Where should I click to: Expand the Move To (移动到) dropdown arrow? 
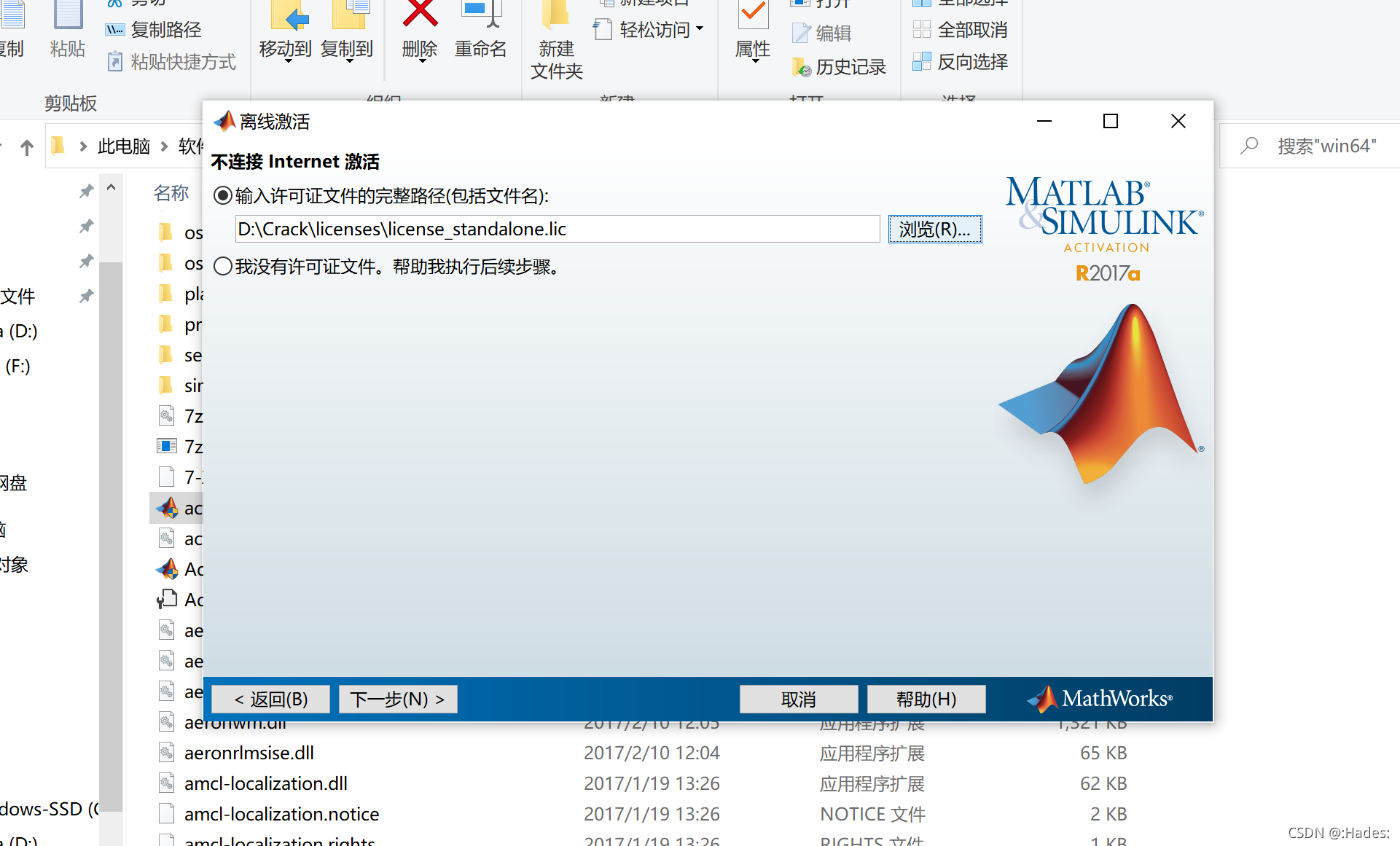288,62
